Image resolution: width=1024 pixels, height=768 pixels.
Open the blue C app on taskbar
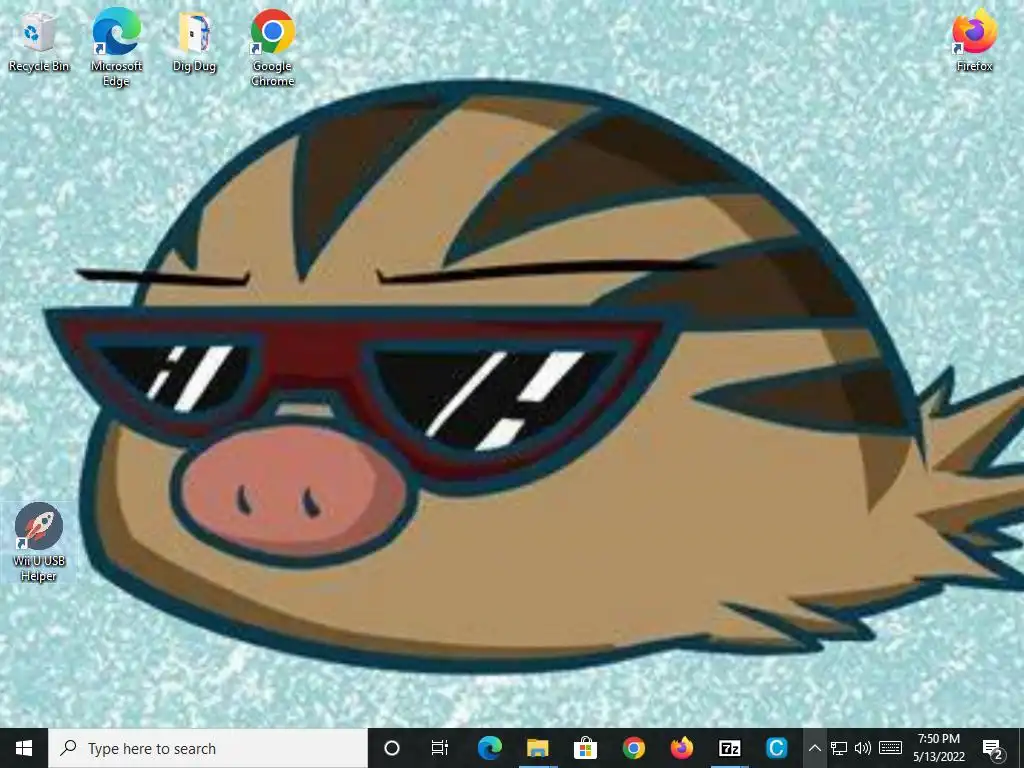click(x=777, y=748)
